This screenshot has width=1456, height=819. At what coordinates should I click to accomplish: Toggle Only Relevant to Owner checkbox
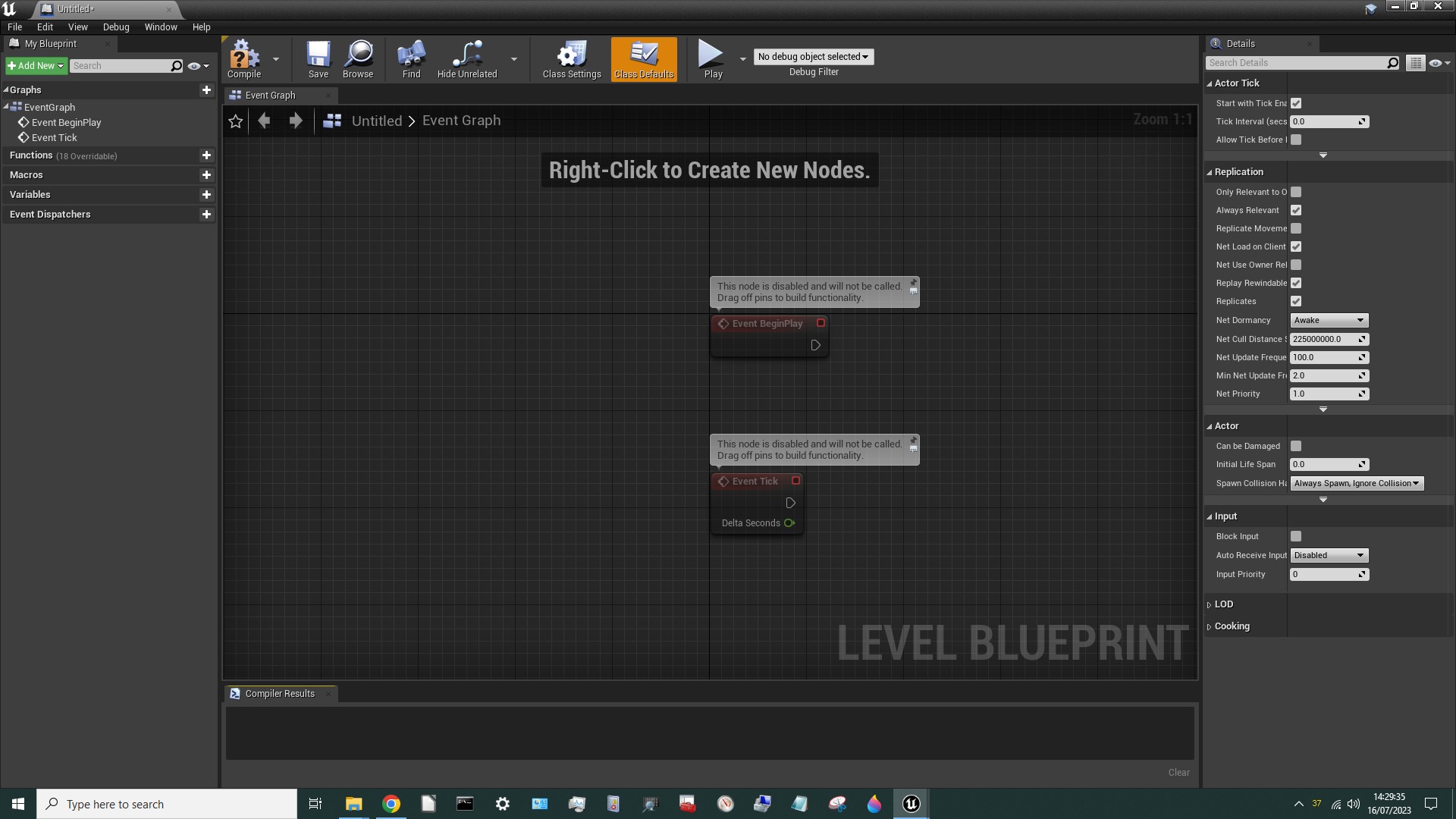point(1296,192)
